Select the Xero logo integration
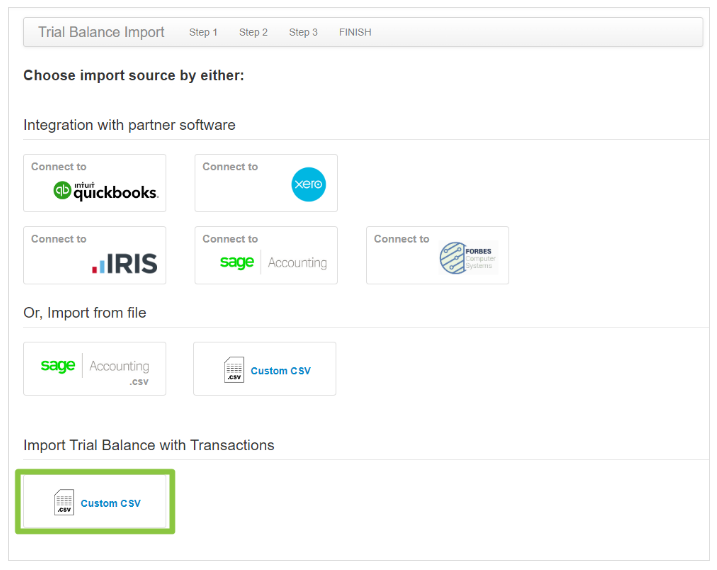 308,185
